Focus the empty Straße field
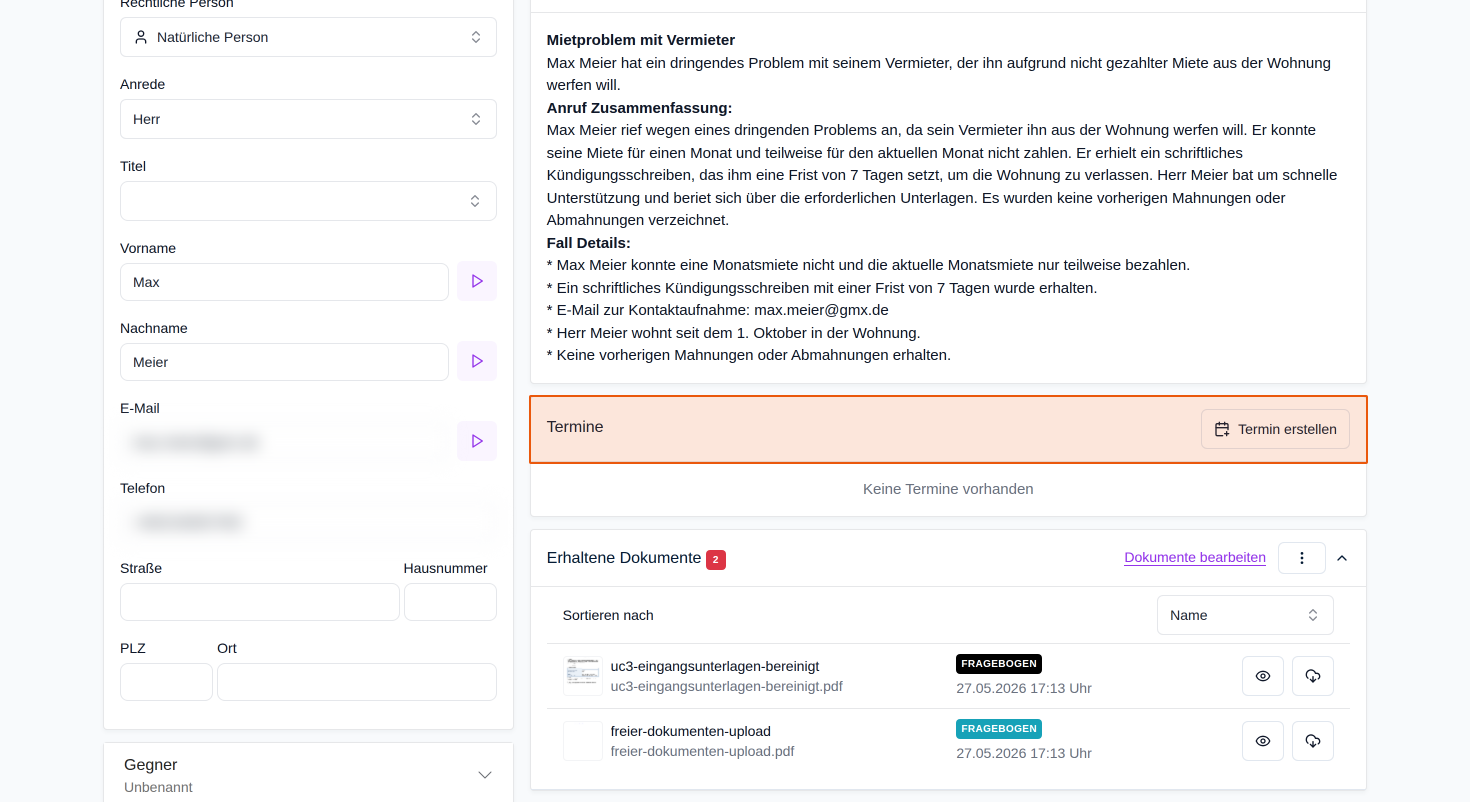The height and width of the screenshot is (802, 1470). point(260,602)
